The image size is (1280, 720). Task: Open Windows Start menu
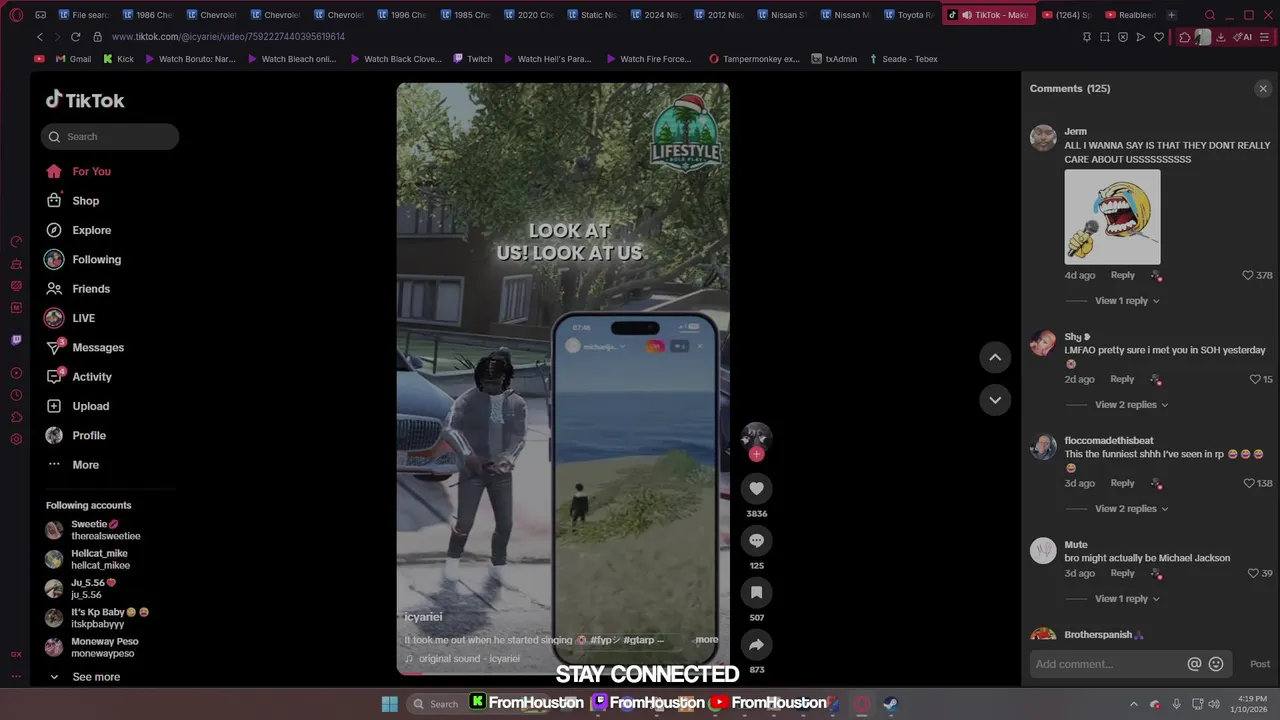coord(389,704)
